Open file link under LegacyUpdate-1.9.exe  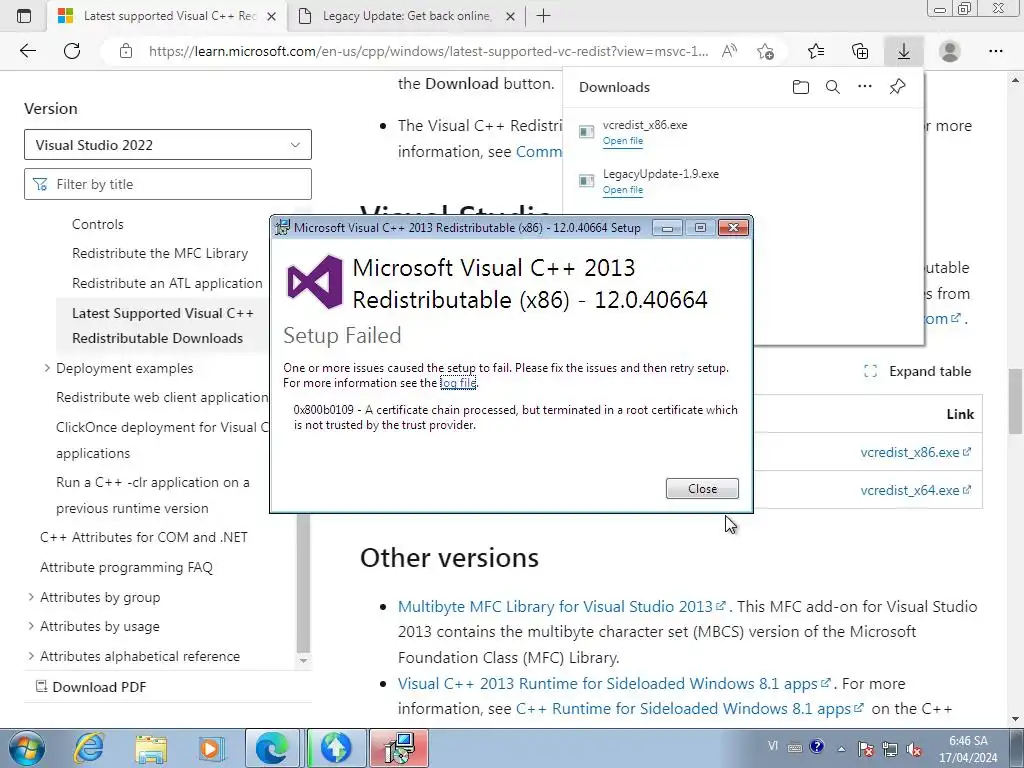pyautogui.click(x=622, y=190)
